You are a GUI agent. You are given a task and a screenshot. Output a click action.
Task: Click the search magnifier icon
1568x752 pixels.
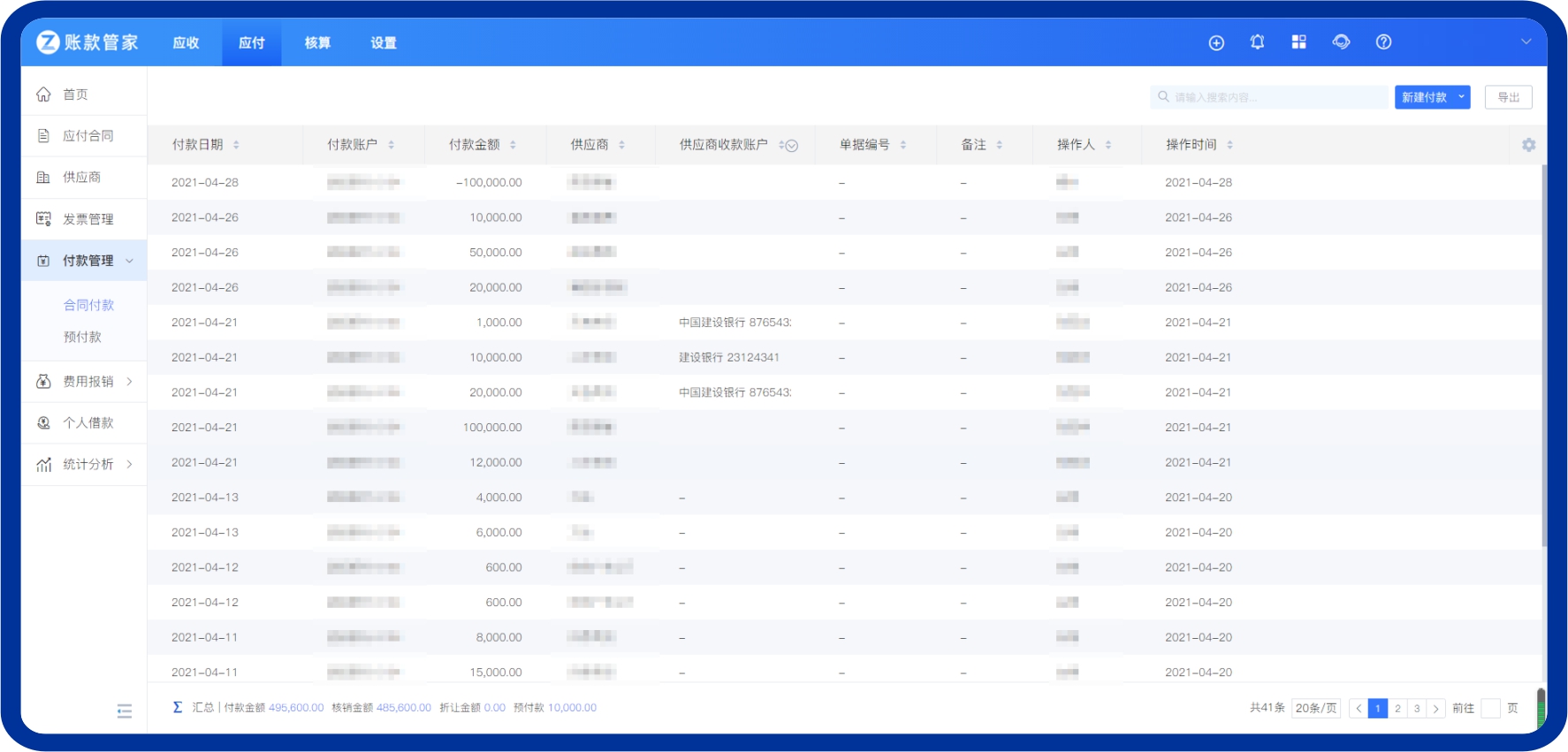tap(1163, 97)
